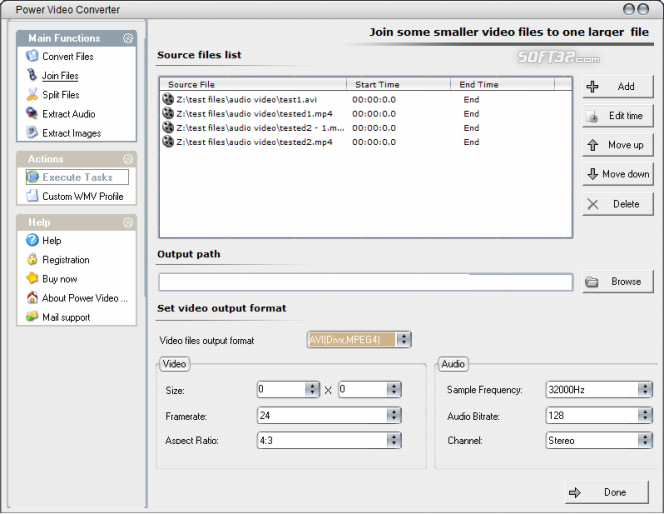Select the row Z:\test files\audio video\test1.avi
664x514 pixels.
coord(365,99)
